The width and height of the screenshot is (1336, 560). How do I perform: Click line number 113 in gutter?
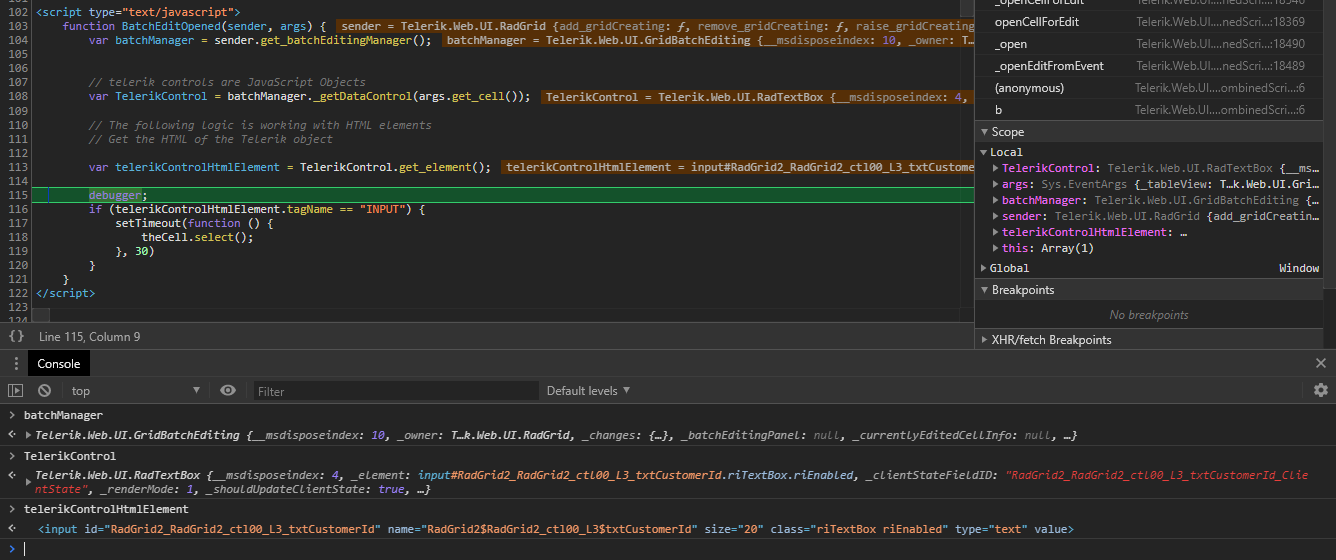[16, 167]
